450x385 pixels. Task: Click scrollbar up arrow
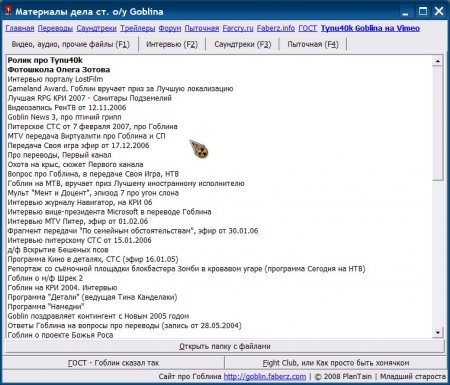(x=437, y=61)
